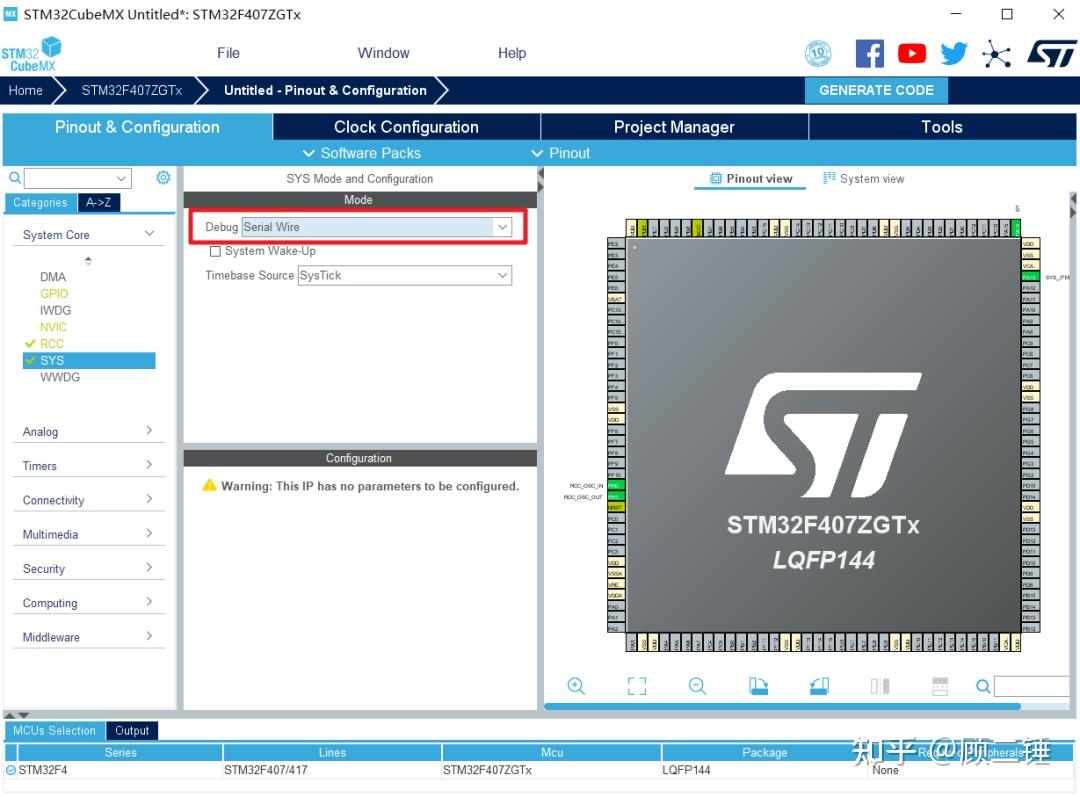Enable the System Wake-Up checkbox

click(x=215, y=251)
